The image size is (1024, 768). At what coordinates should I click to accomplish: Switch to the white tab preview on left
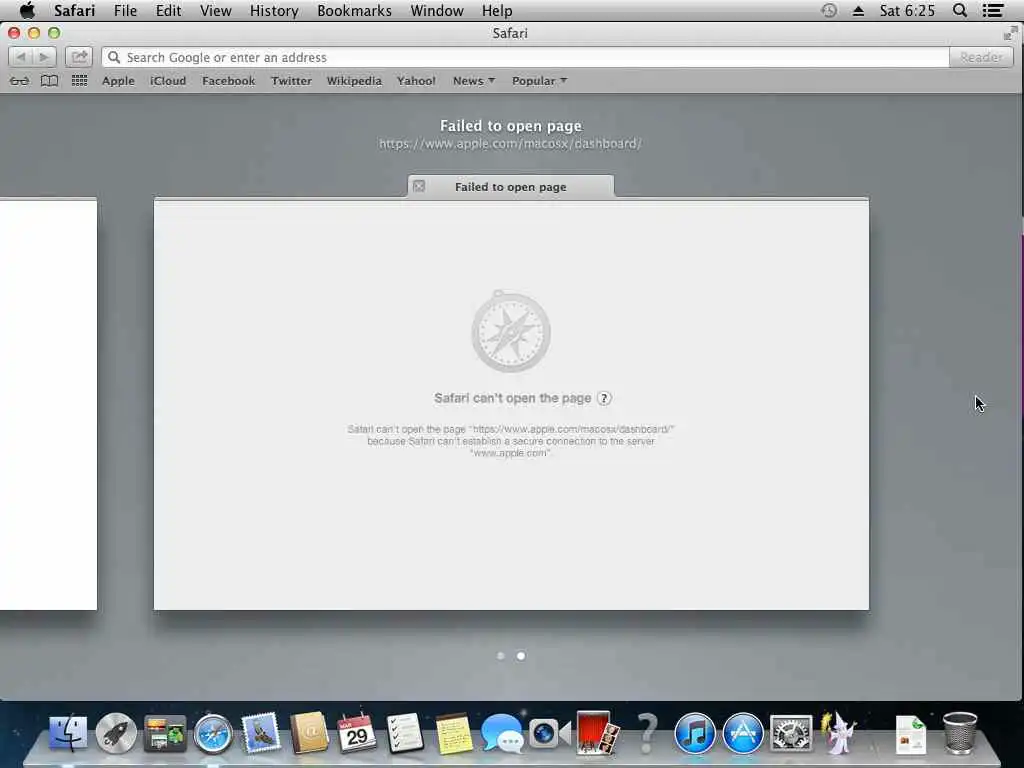tap(48, 404)
